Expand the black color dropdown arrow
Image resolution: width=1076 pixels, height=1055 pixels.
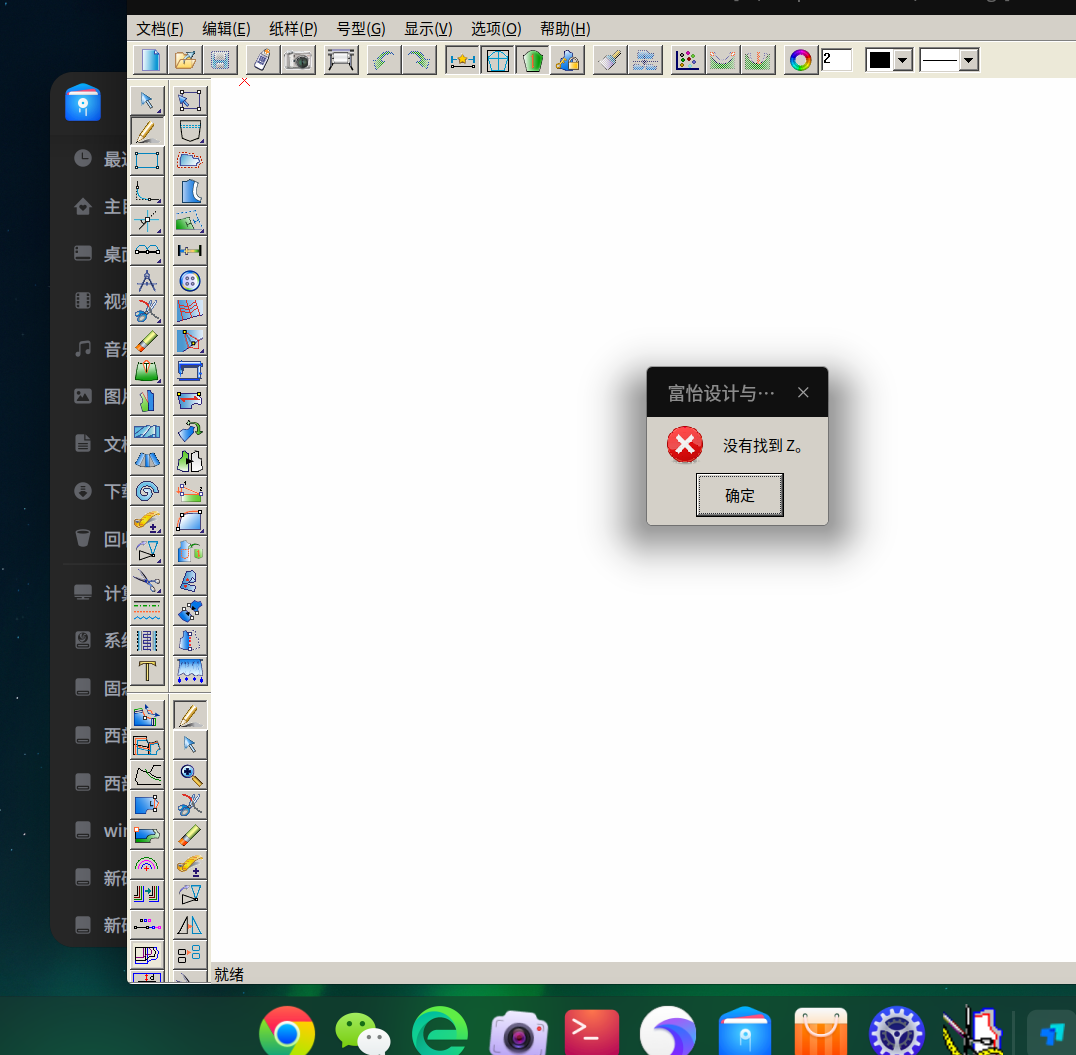[x=903, y=60]
